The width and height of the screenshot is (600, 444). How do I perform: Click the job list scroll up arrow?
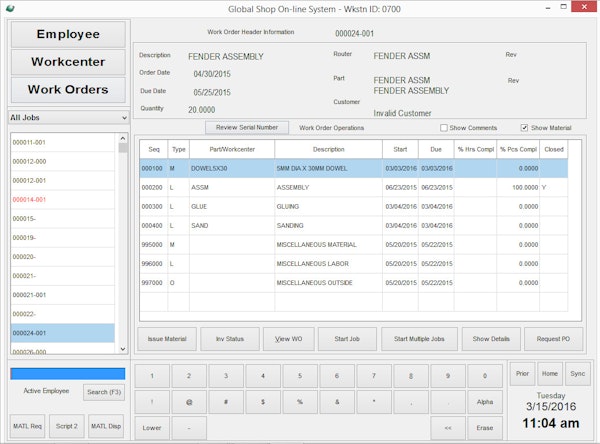coord(123,138)
